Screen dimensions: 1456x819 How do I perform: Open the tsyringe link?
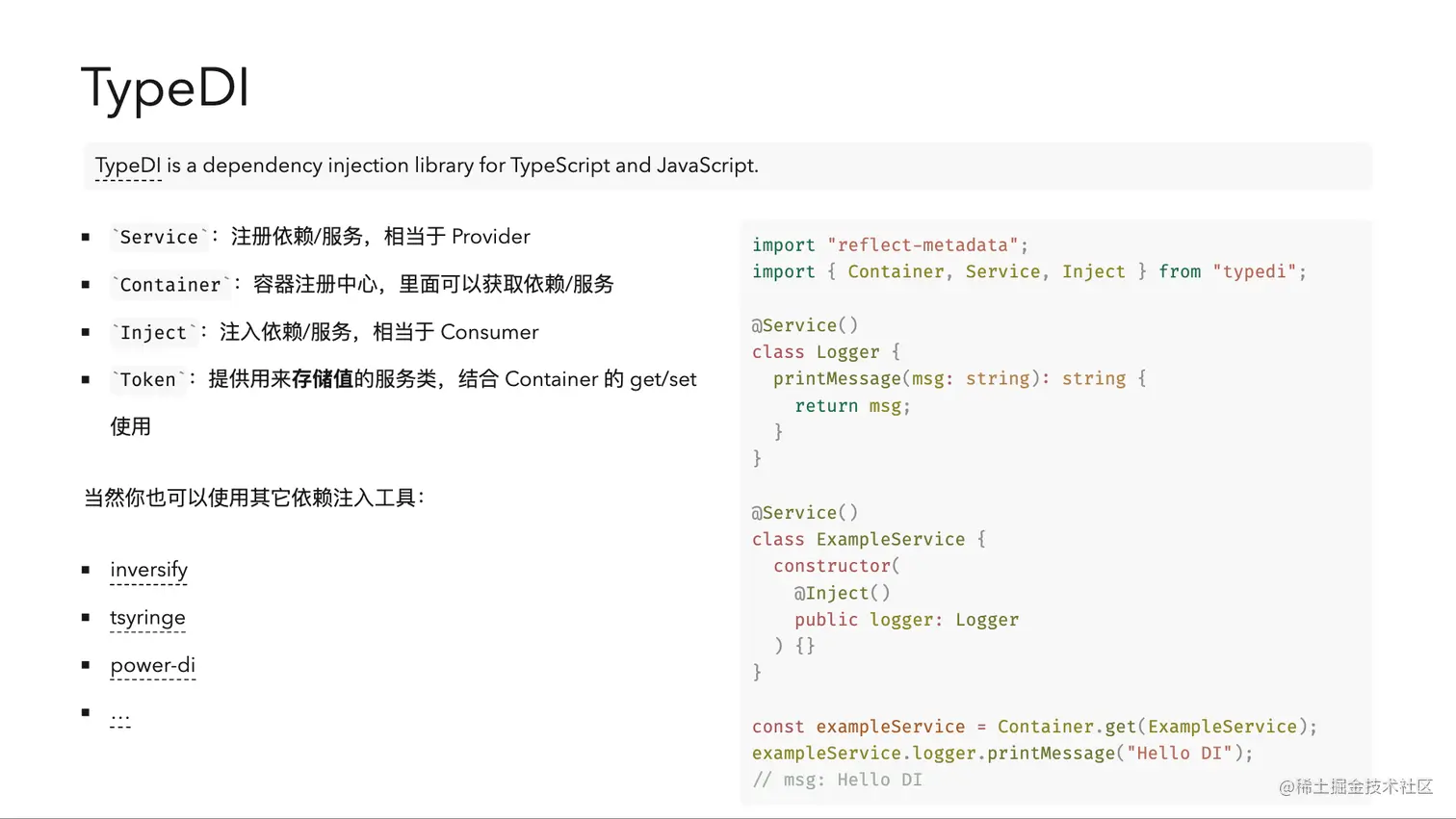(147, 618)
